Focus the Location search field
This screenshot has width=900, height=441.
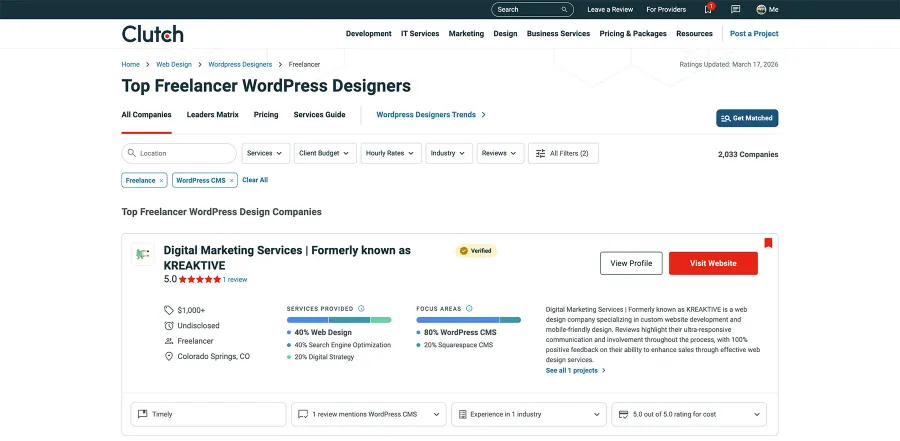point(179,153)
